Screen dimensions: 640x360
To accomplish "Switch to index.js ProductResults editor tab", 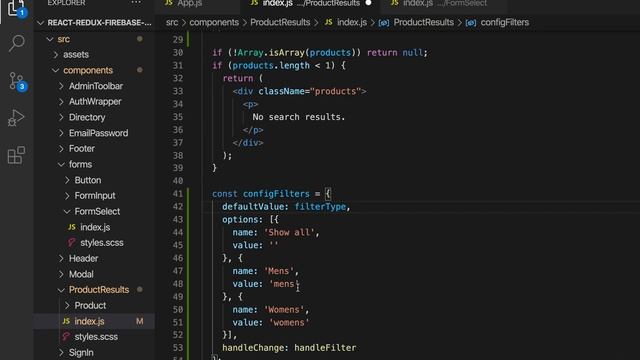I will [x=310, y=4].
